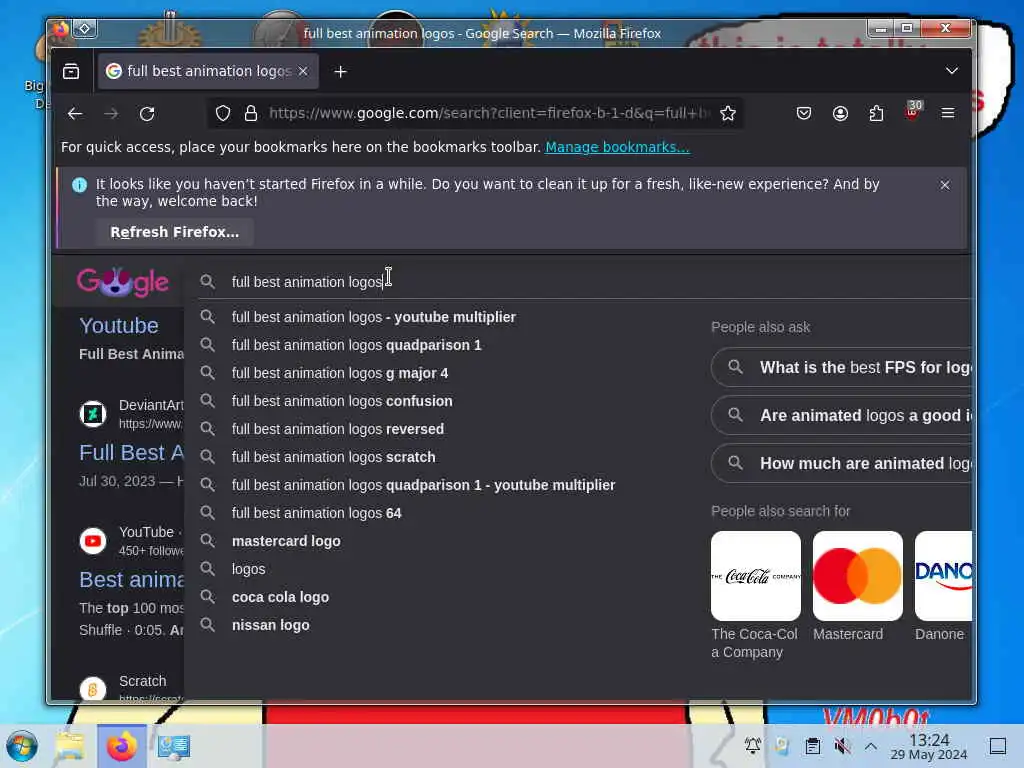
Task: Click the Scratch site favicon
Action: click(93, 689)
